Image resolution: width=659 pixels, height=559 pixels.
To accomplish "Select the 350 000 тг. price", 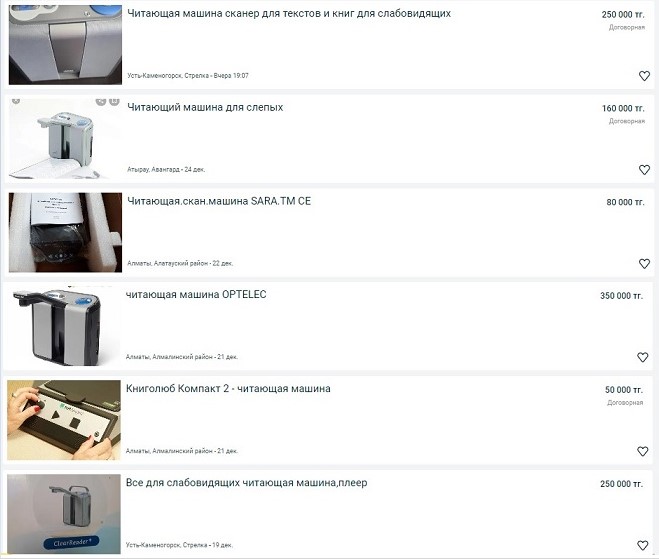I will 621,296.
